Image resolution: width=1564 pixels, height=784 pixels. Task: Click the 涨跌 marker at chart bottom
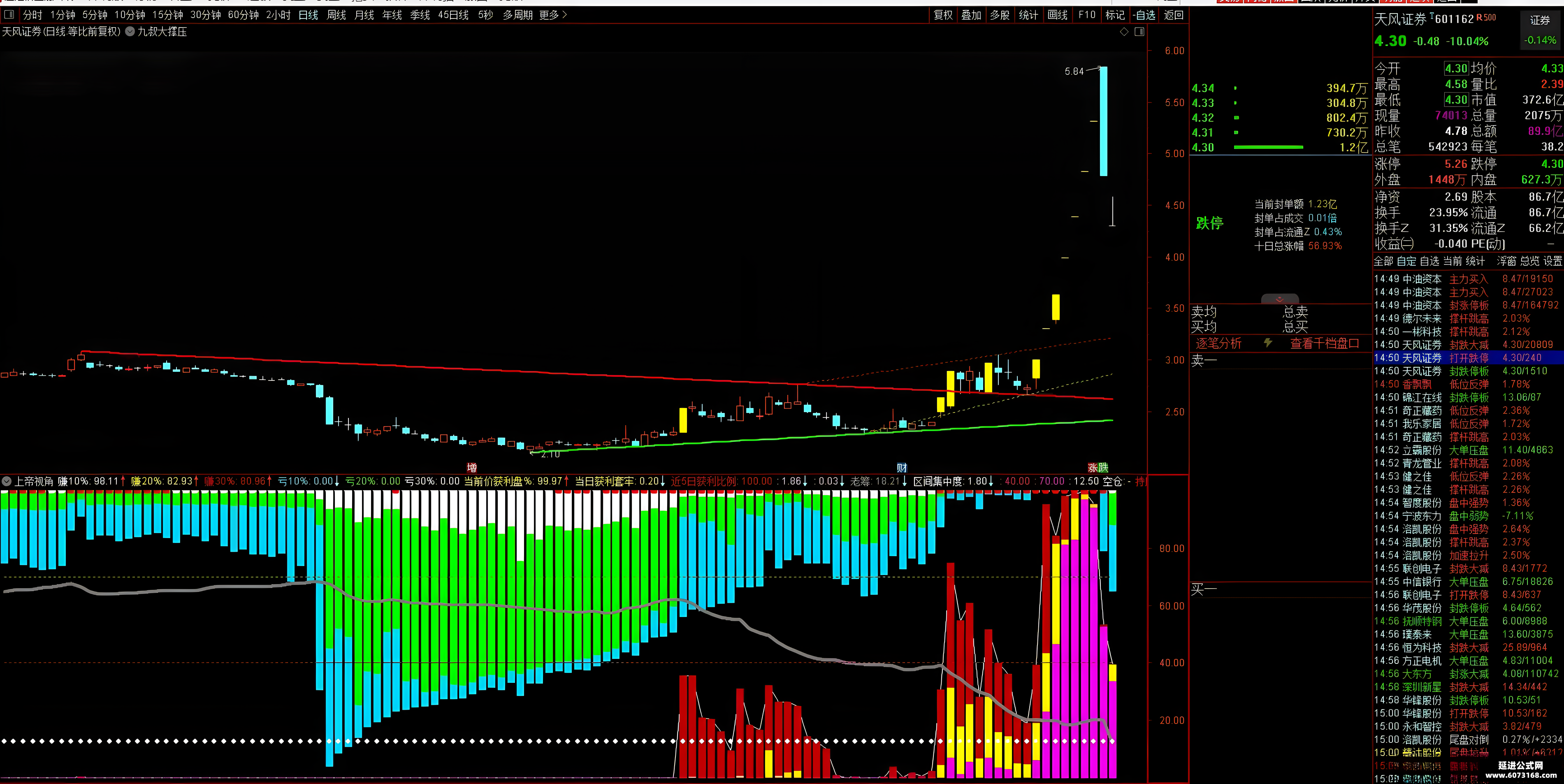[x=1098, y=468]
